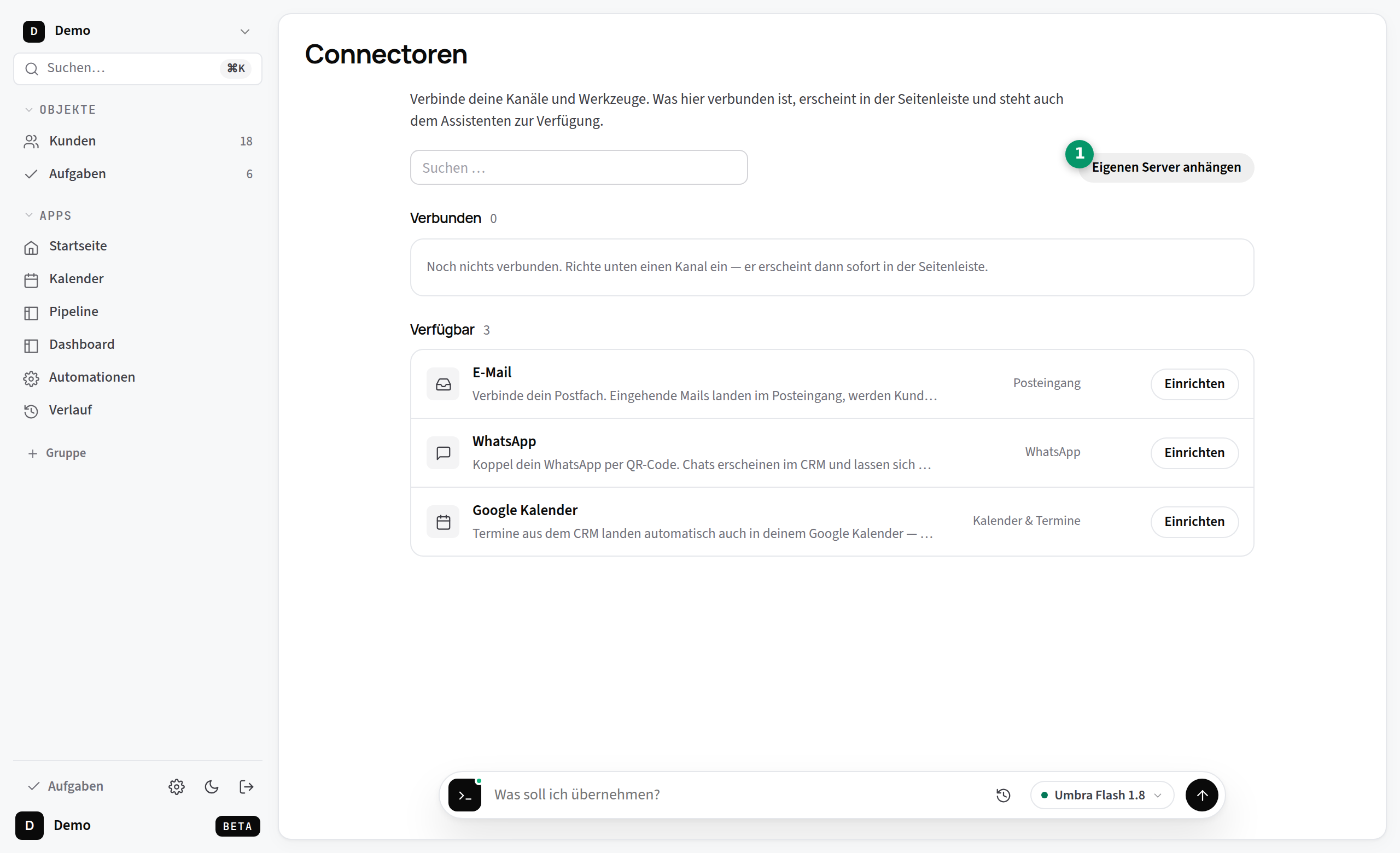Open Kunden in the sidebar
The image size is (1400, 853).
(x=137, y=141)
